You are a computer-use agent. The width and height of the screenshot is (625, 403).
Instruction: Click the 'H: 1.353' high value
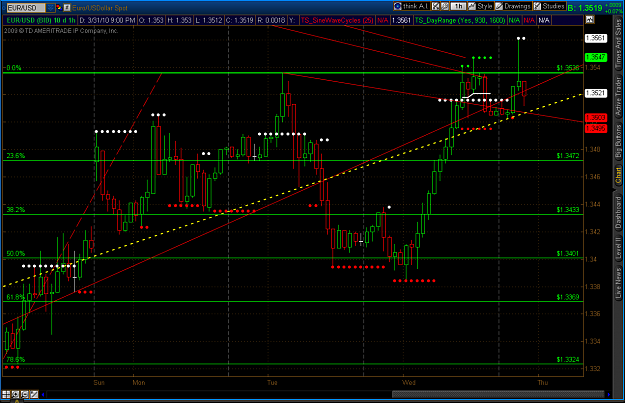click(x=179, y=20)
